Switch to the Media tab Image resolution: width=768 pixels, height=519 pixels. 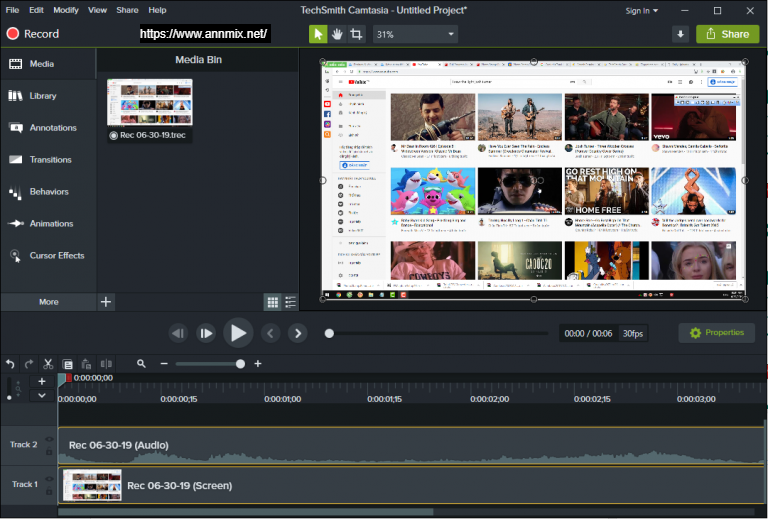coord(48,64)
